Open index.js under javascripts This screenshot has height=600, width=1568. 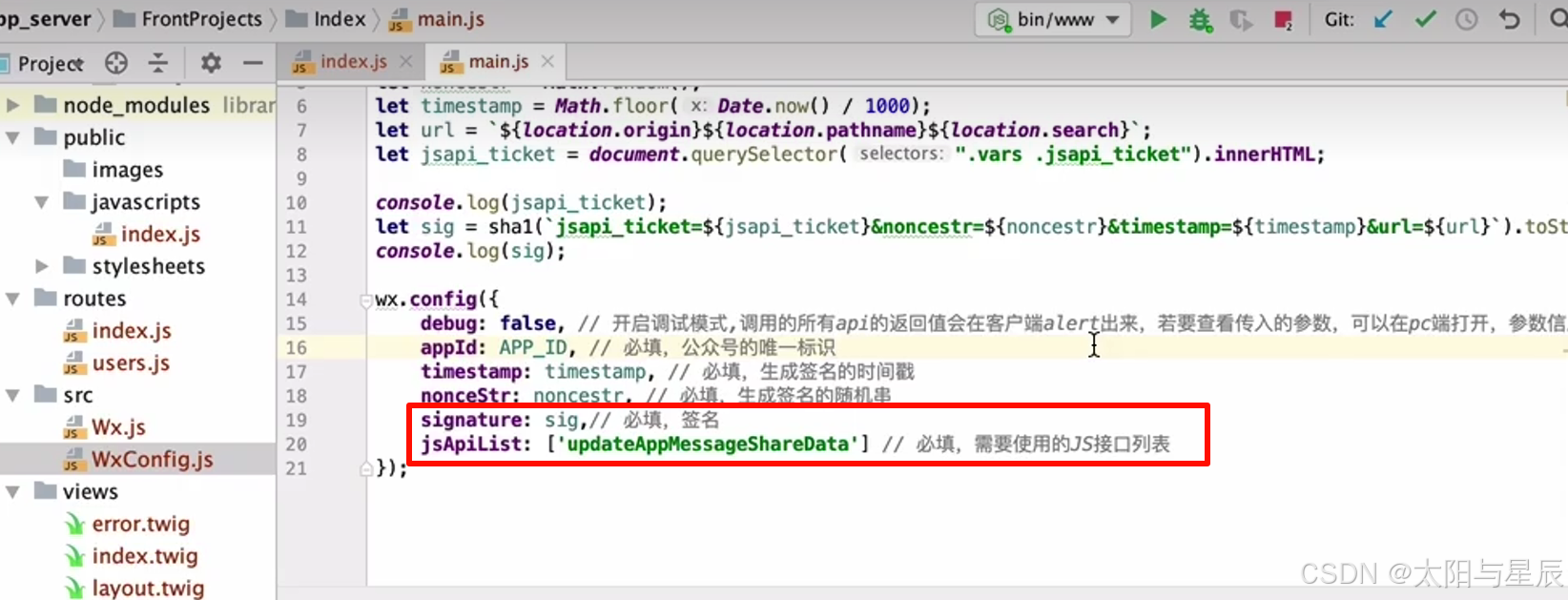point(146,235)
